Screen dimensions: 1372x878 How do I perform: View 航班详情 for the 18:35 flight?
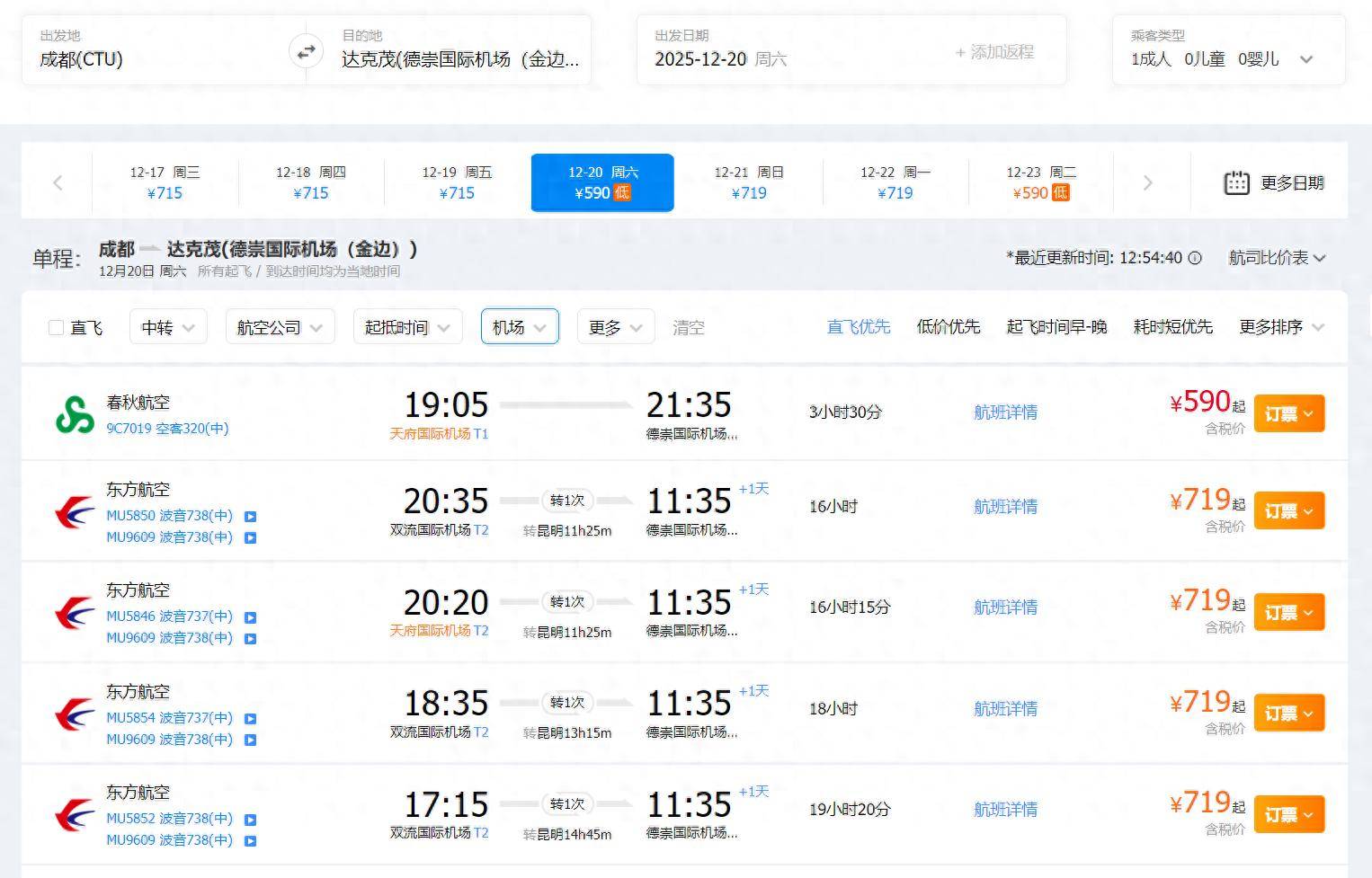coord(1005,709)
